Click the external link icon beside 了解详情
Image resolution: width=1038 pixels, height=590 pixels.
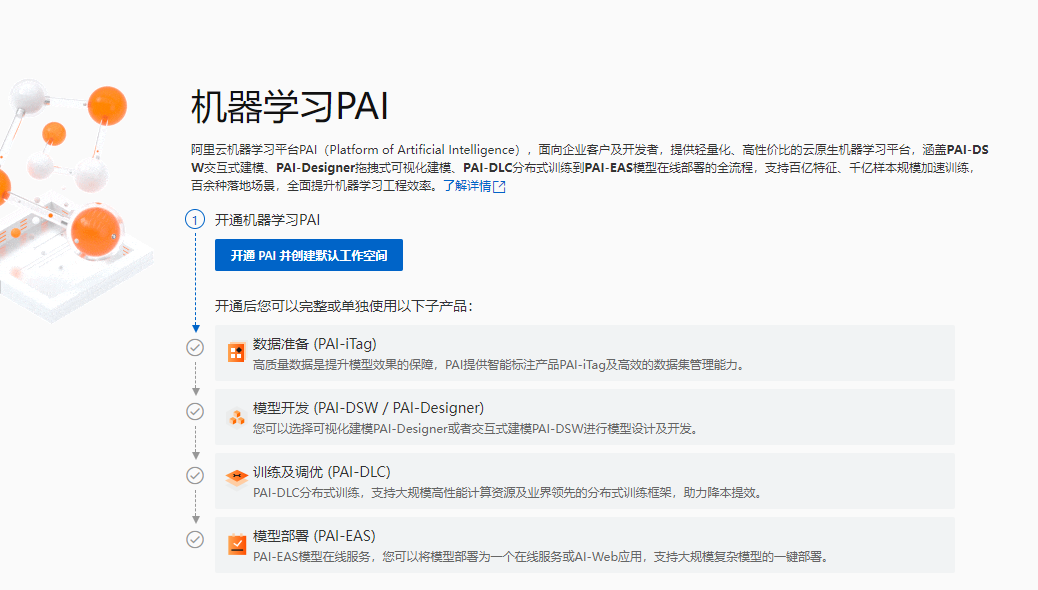pos(500,187)
